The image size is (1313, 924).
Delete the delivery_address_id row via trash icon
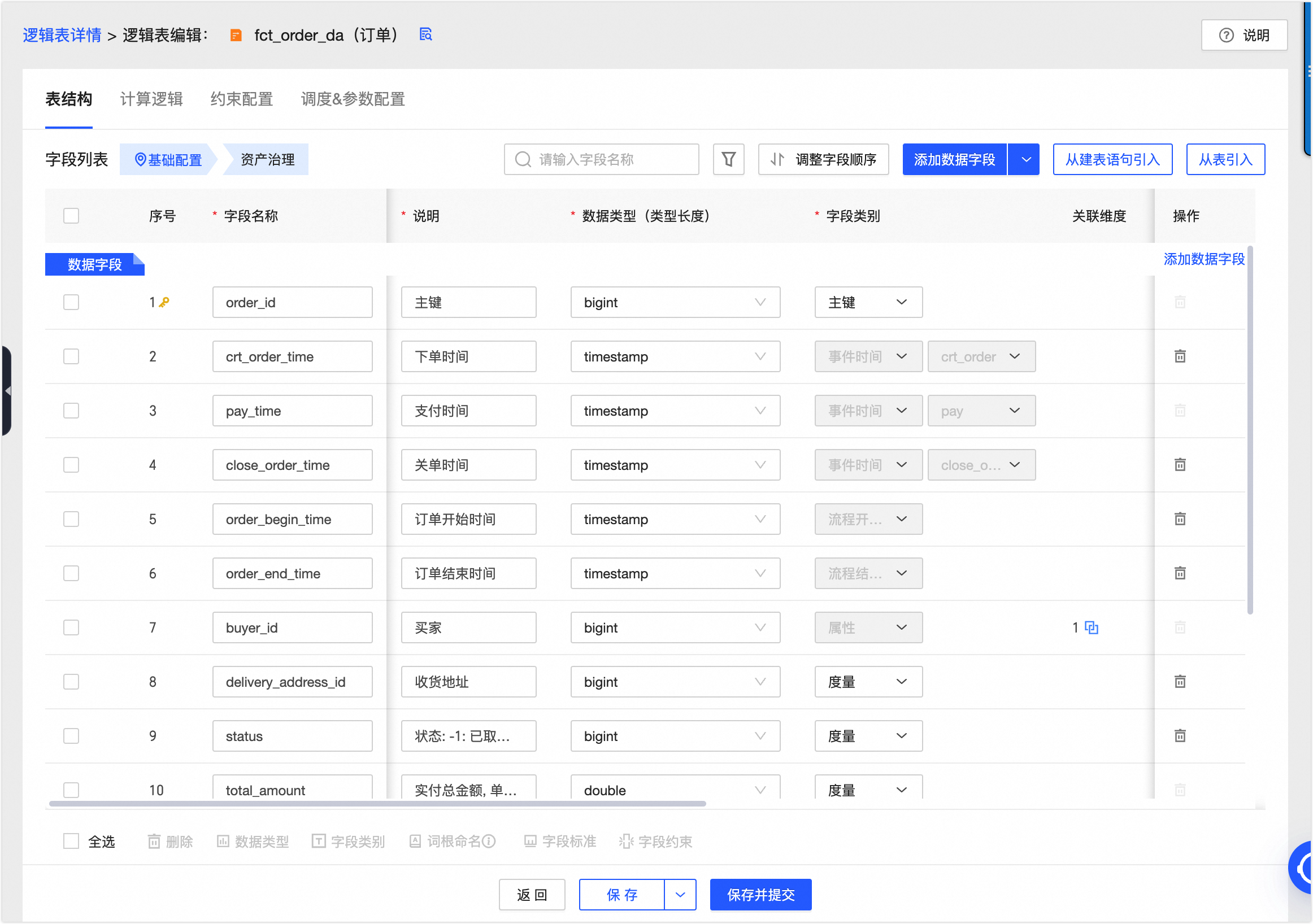click(x=1180, y=682)
